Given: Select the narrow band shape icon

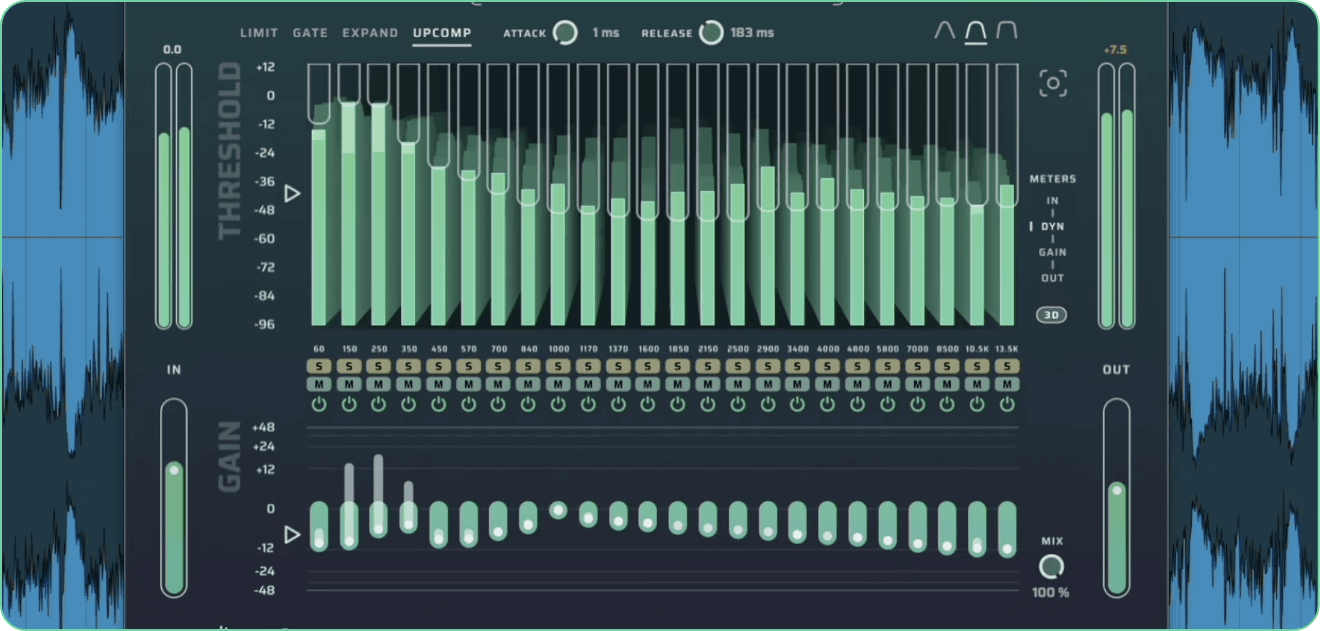Looking at the screenshot, I should 945,32.
